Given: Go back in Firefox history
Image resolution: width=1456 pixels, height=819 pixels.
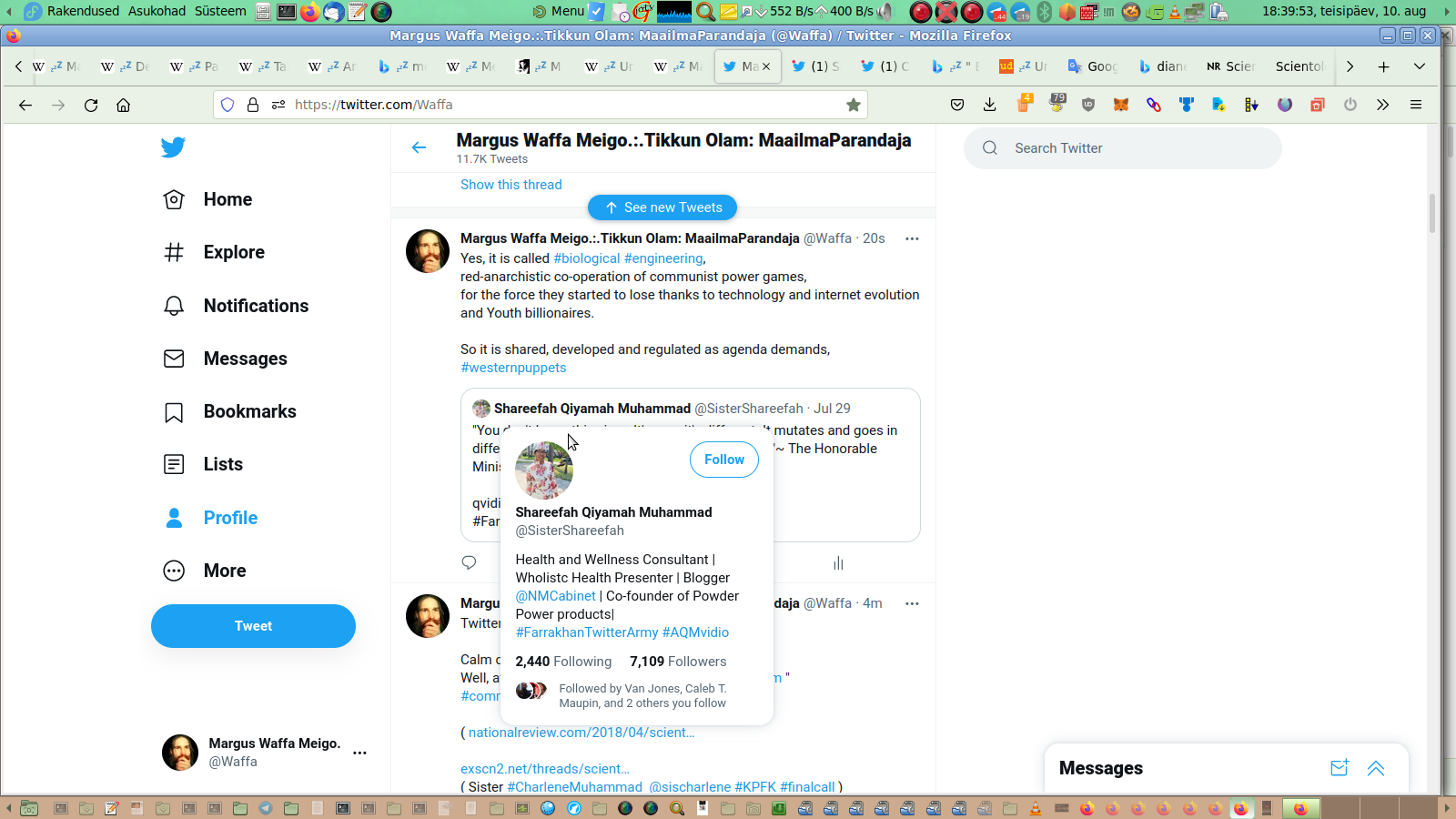Looking at the screenshot, I should 25,105.
